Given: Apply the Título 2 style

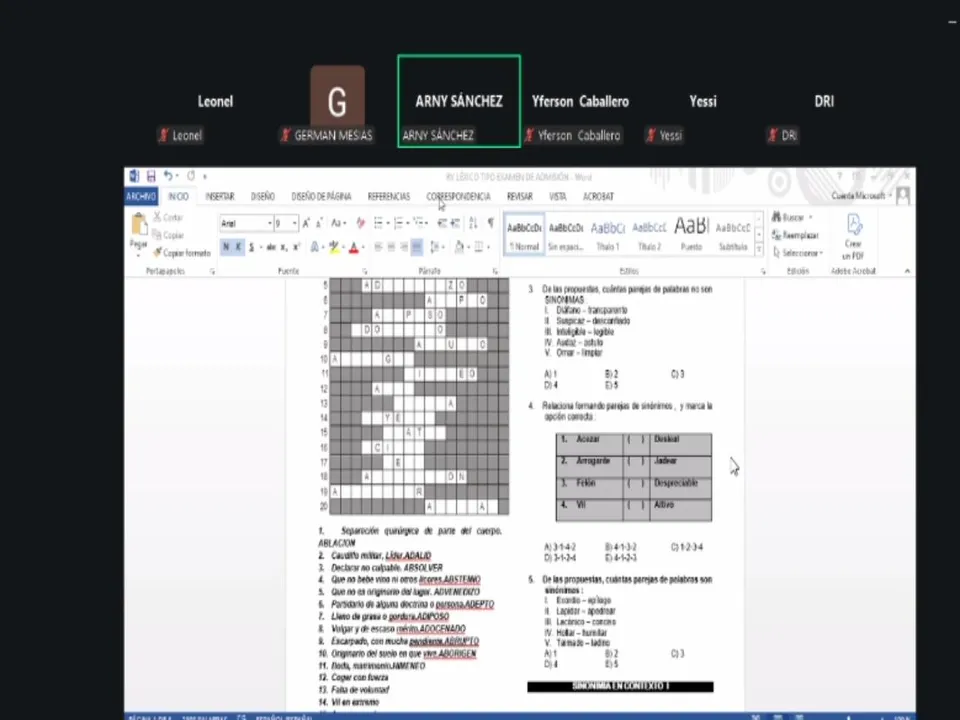Looking at the screenshot, I should (x=649, y=235).
